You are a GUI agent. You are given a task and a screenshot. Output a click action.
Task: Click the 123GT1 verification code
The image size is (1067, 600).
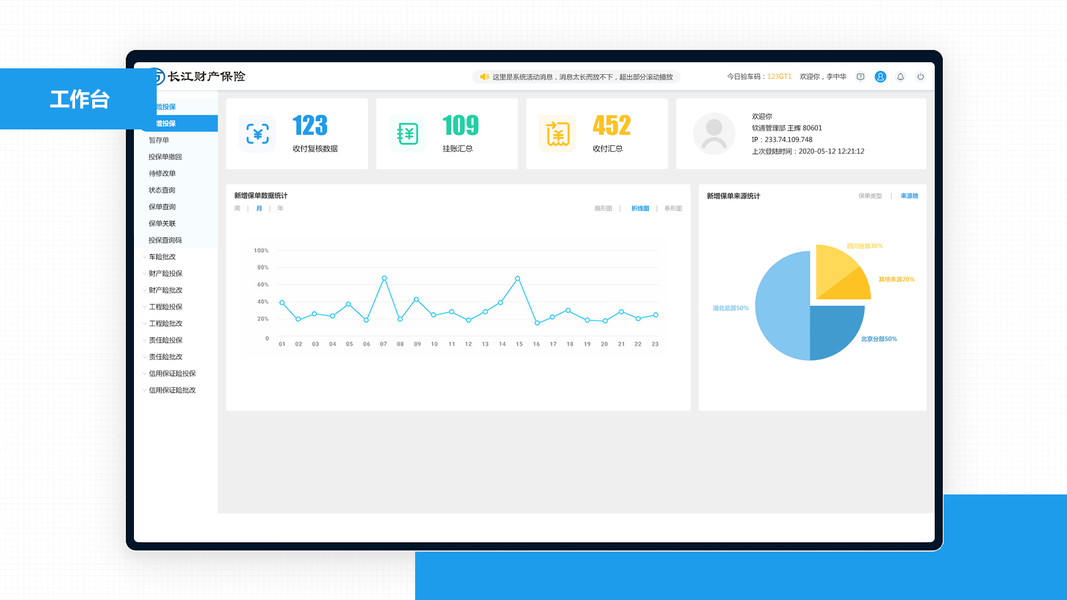point(779,77)
